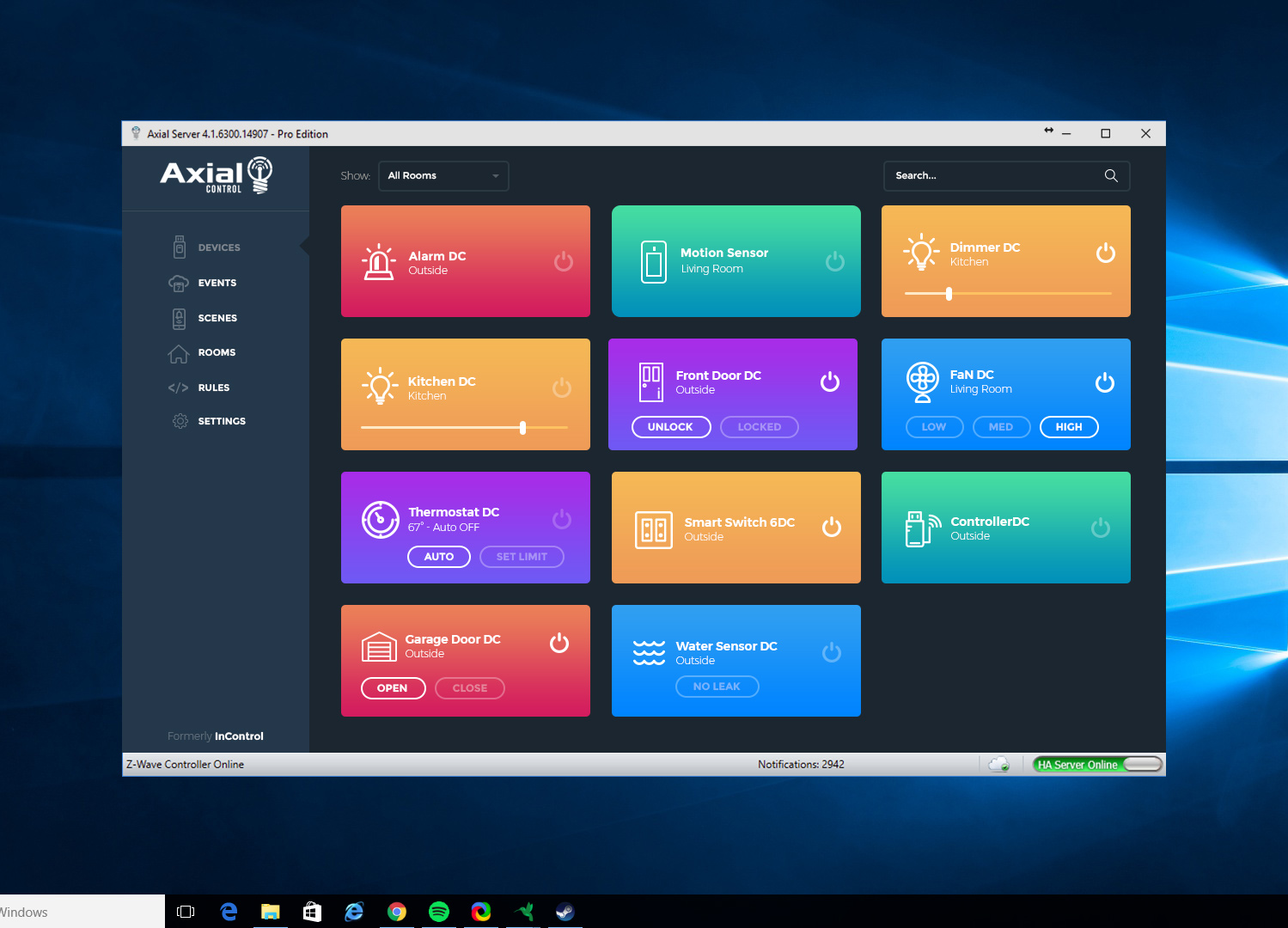Toggle power for Smart Switch 6DC
The width and height of the screenshot is (1288, 928).
tap(831, 528)
